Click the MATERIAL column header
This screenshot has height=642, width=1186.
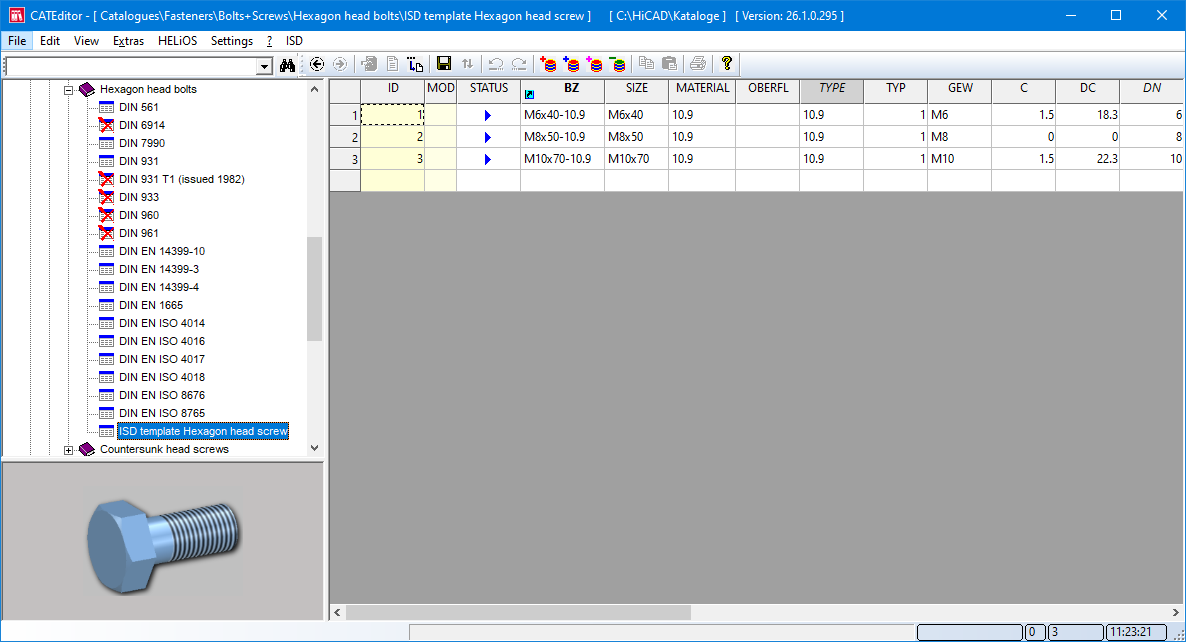tap(703, 91)
